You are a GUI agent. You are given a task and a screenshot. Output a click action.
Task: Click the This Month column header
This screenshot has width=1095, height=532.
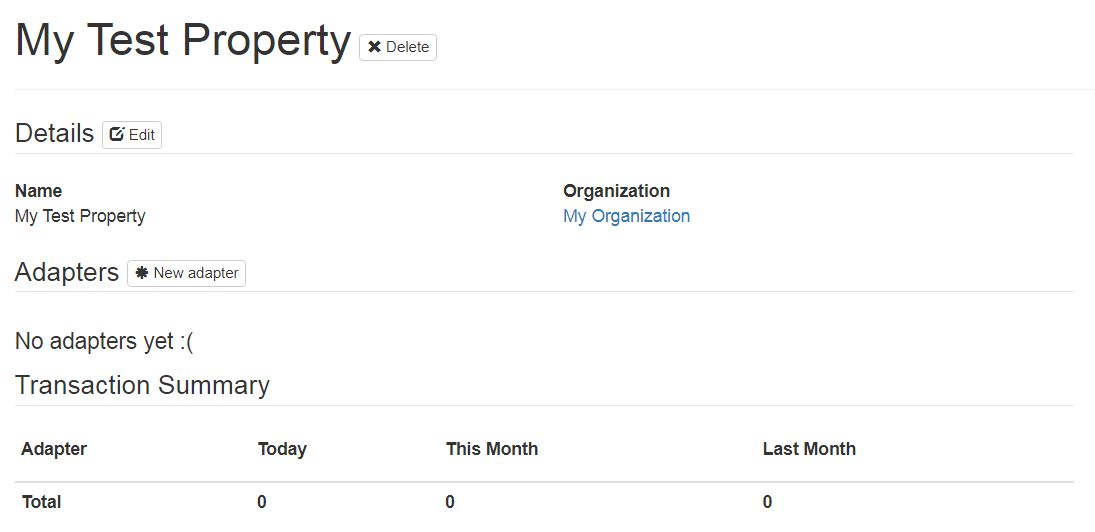(x=492, y=449)
